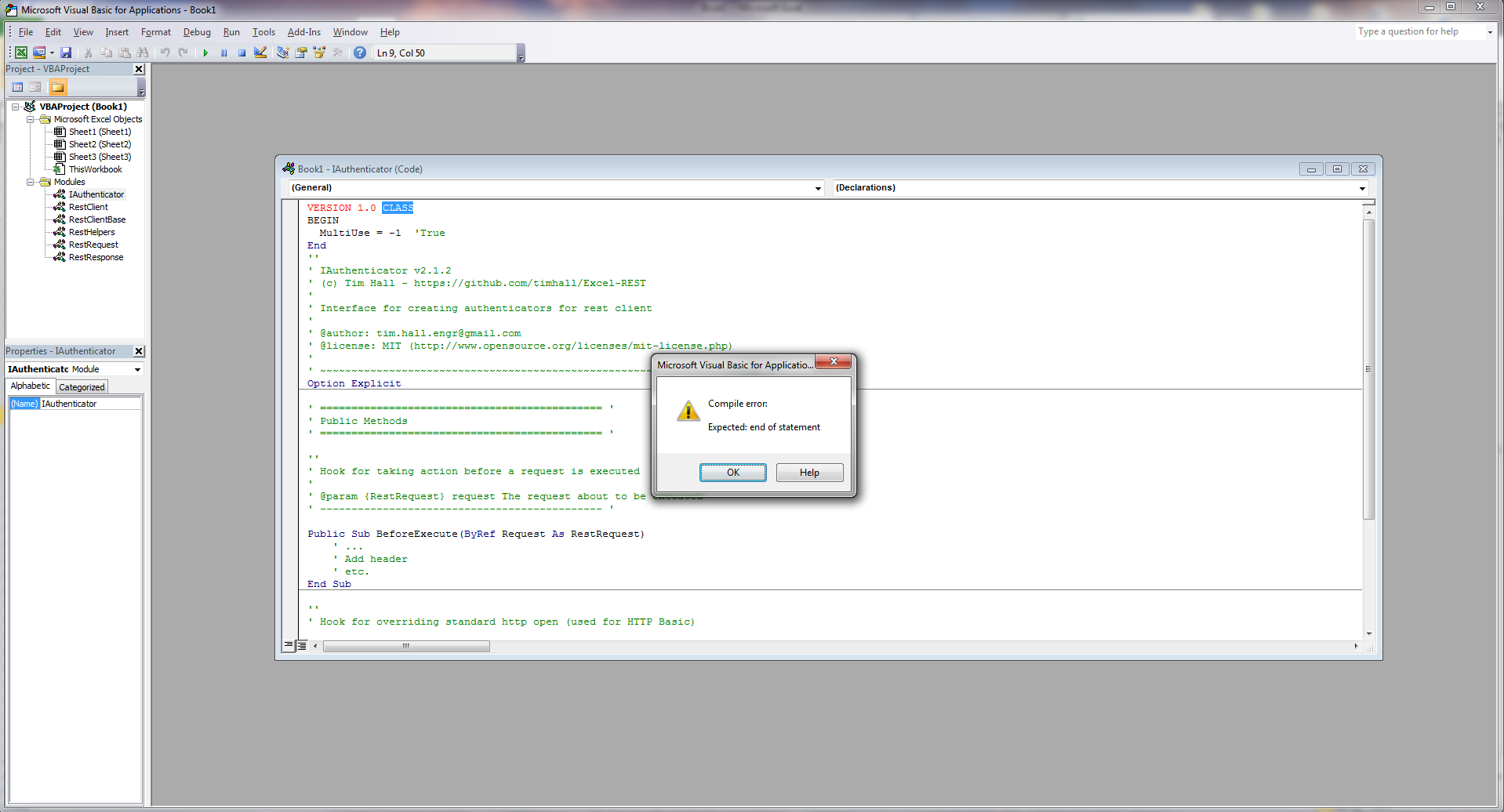Viewport: 1504px width, 812px height.
Task: Click the View Object icon in Project panel
Action: coord(35,87)
